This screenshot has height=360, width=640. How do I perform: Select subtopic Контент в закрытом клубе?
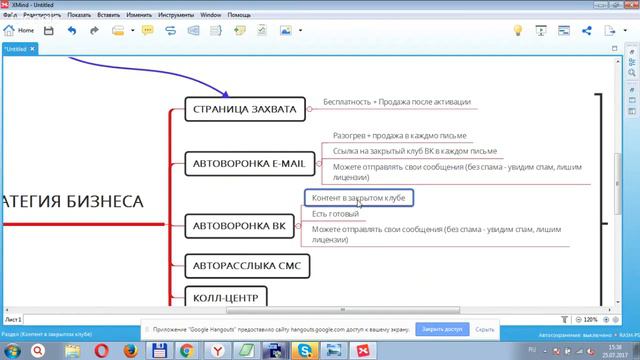tap(359, 198)
